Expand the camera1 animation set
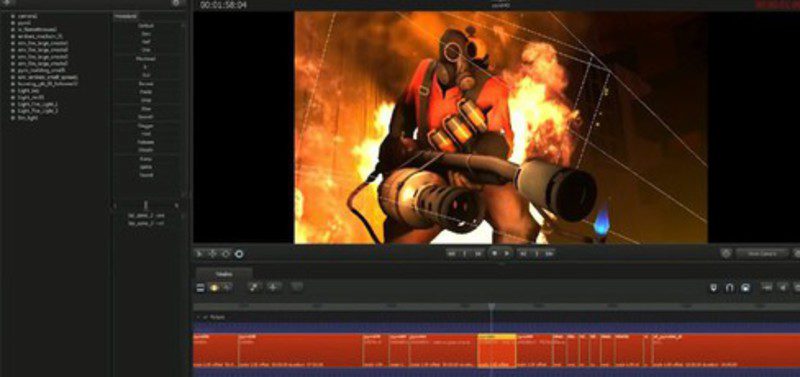Viewport: 800px width, 377px height. [13, 16]
